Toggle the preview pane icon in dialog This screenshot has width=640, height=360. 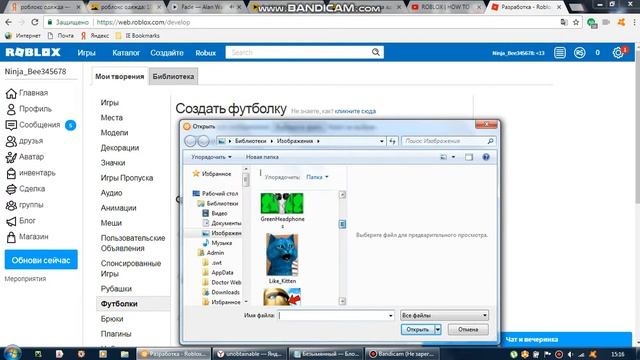469,157
